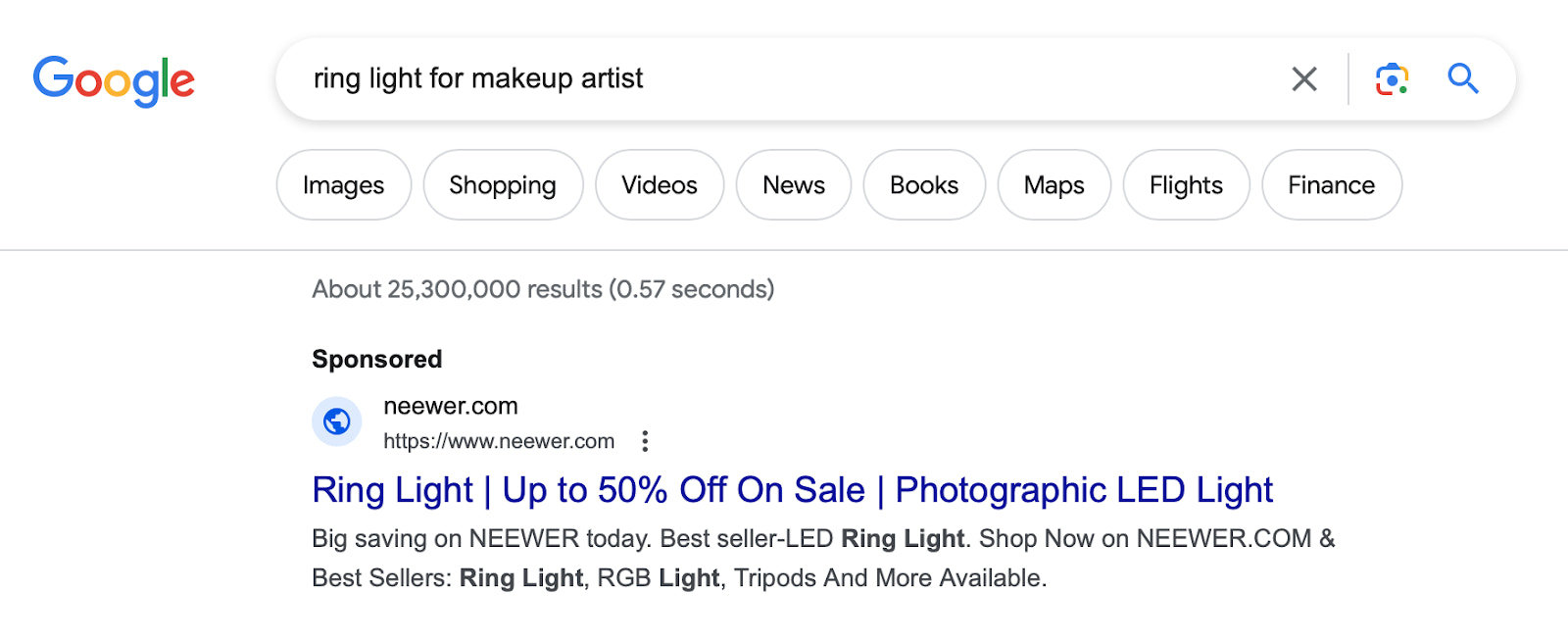Select the News results filter
Screen dimensions: 1568x642
pyautogui.click(x=793, y=184)
